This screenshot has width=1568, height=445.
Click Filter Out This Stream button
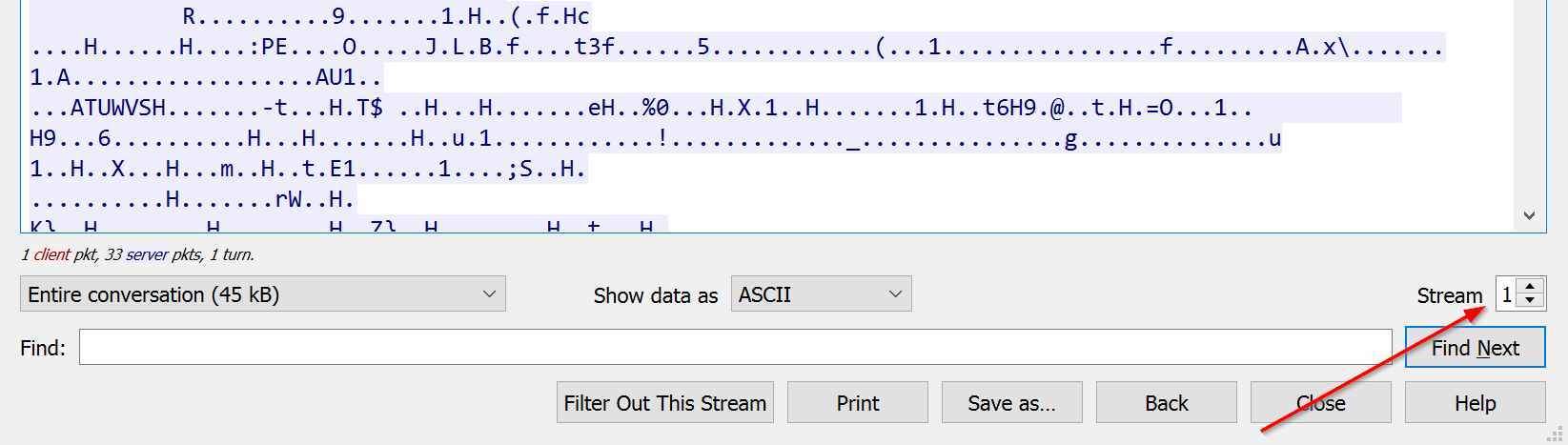click(664, 403)
